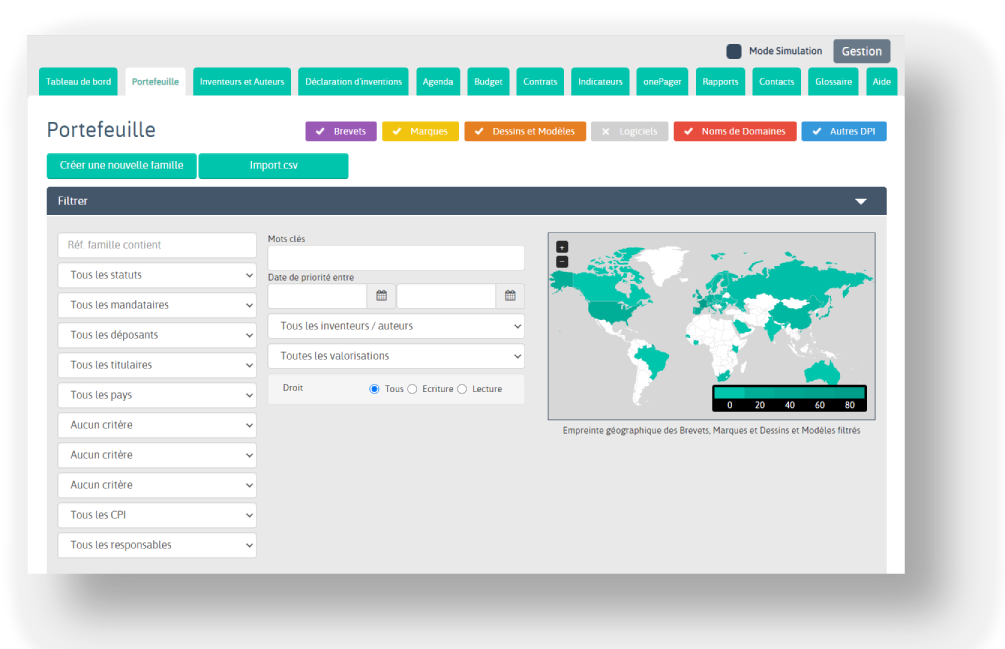The width and height of the screenshot is (1005, 649).
Task: Click the Mots clés input field
Action: click(396, 258)
